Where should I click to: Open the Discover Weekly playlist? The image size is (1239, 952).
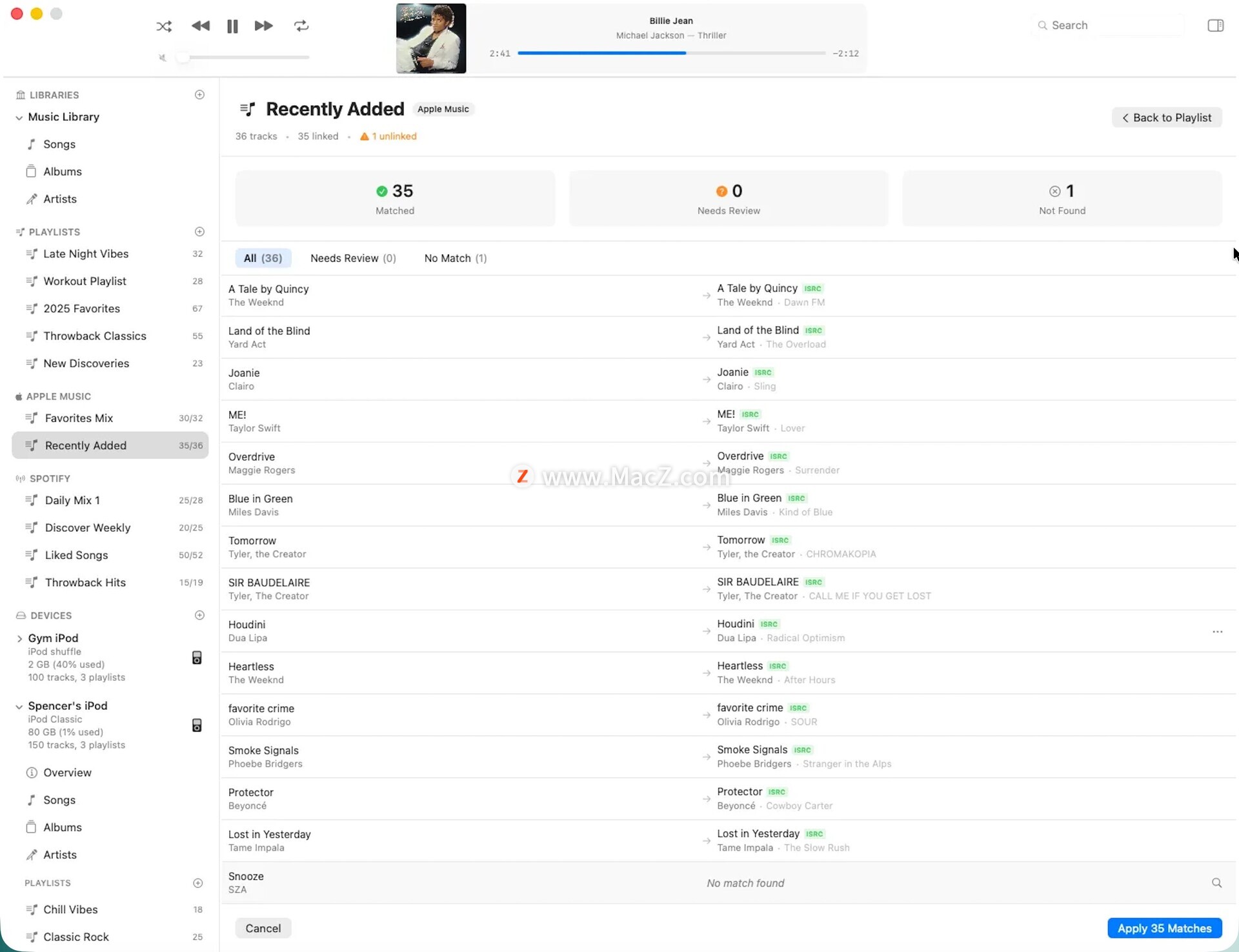(110, 528)
